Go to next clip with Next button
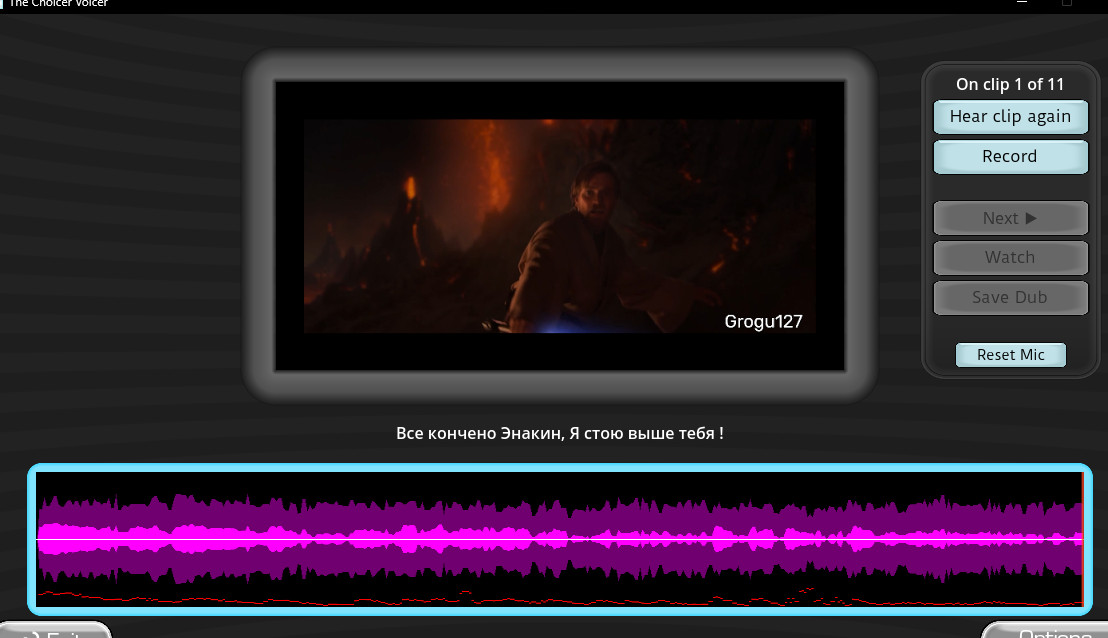 click(1010, 218)
